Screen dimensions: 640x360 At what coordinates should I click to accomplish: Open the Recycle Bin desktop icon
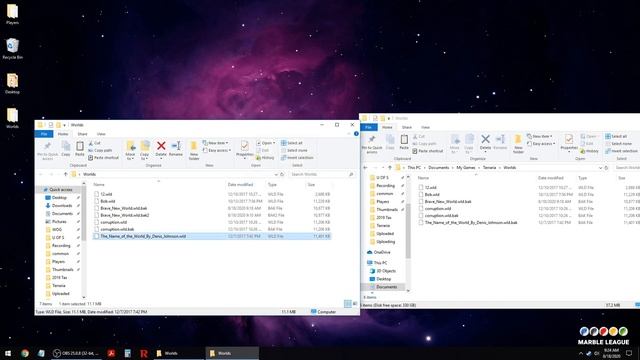click(12, 49)
